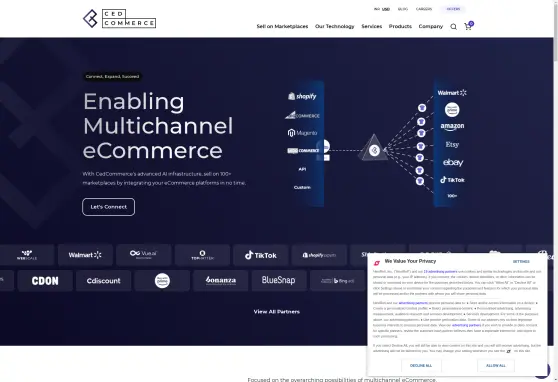Open the search magnifier icon
This screenshot has width=558, height=382.
tap(453, 27)
